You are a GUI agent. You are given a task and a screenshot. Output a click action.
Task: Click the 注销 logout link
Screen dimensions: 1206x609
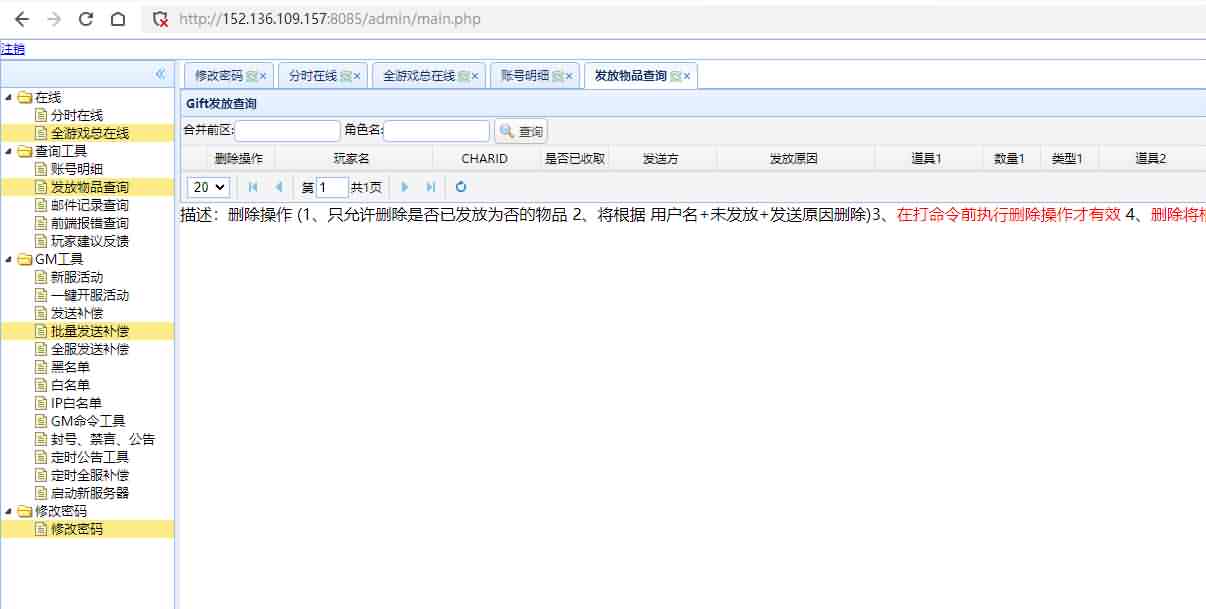pos(11,49)
